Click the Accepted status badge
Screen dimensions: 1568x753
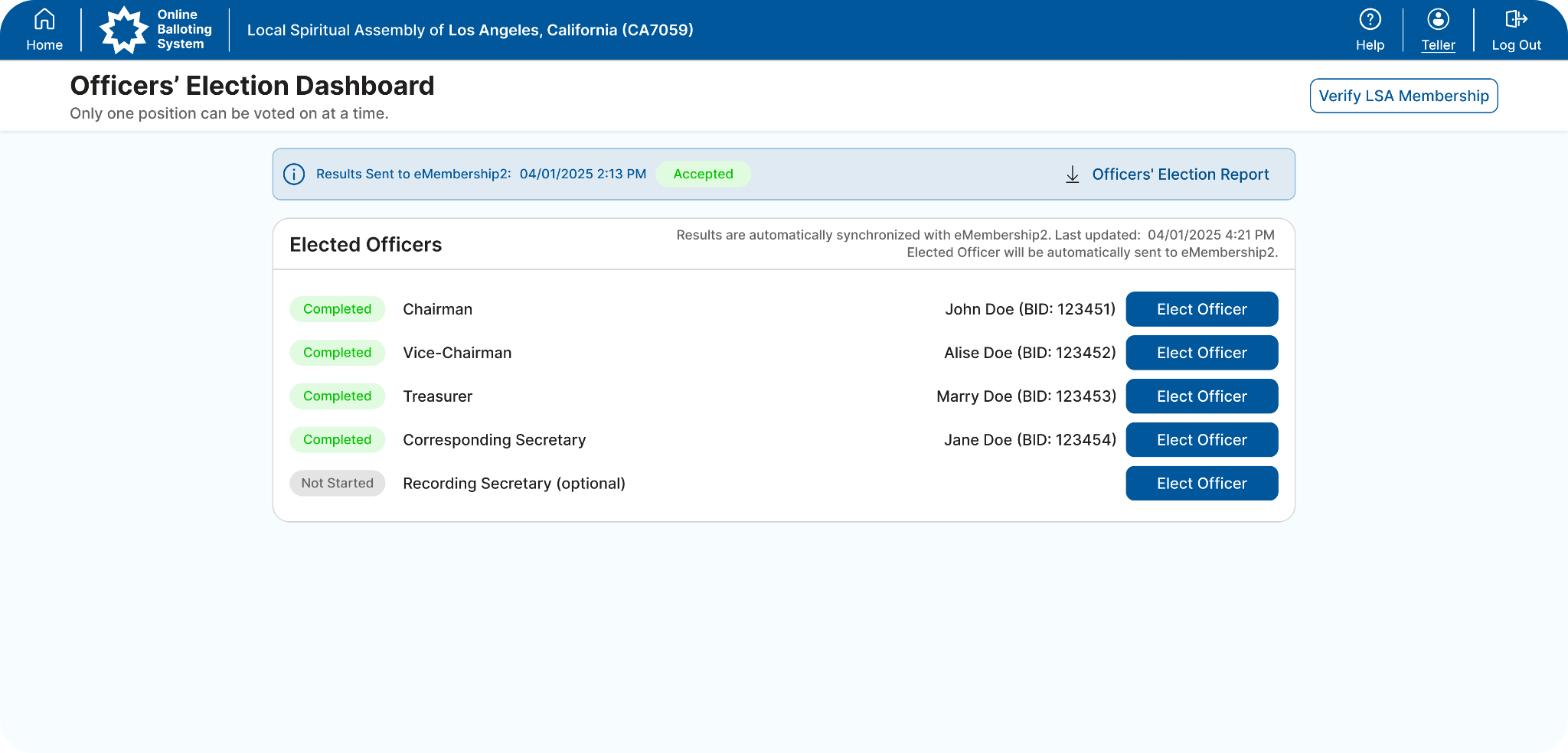(703, 174)
